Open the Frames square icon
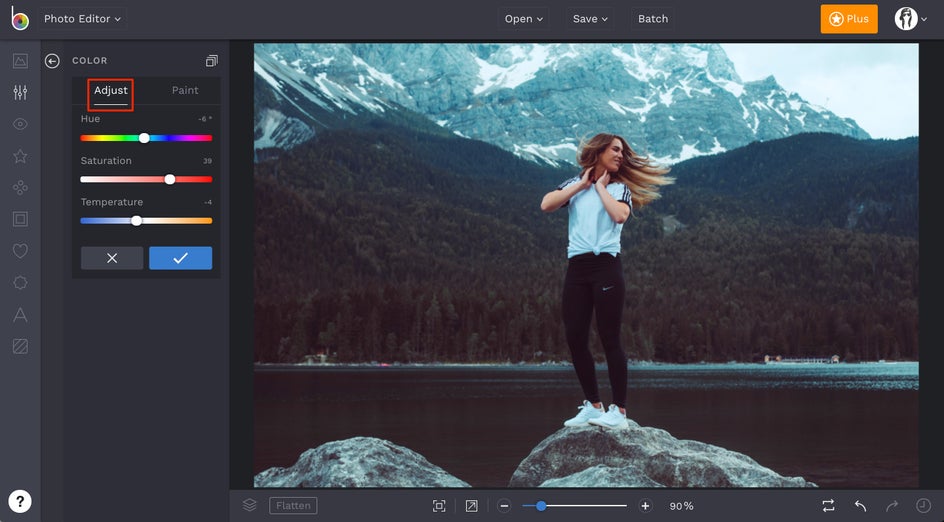Image resolution: width=944 pixels, height=522 pixels. [x=20, y=219]
